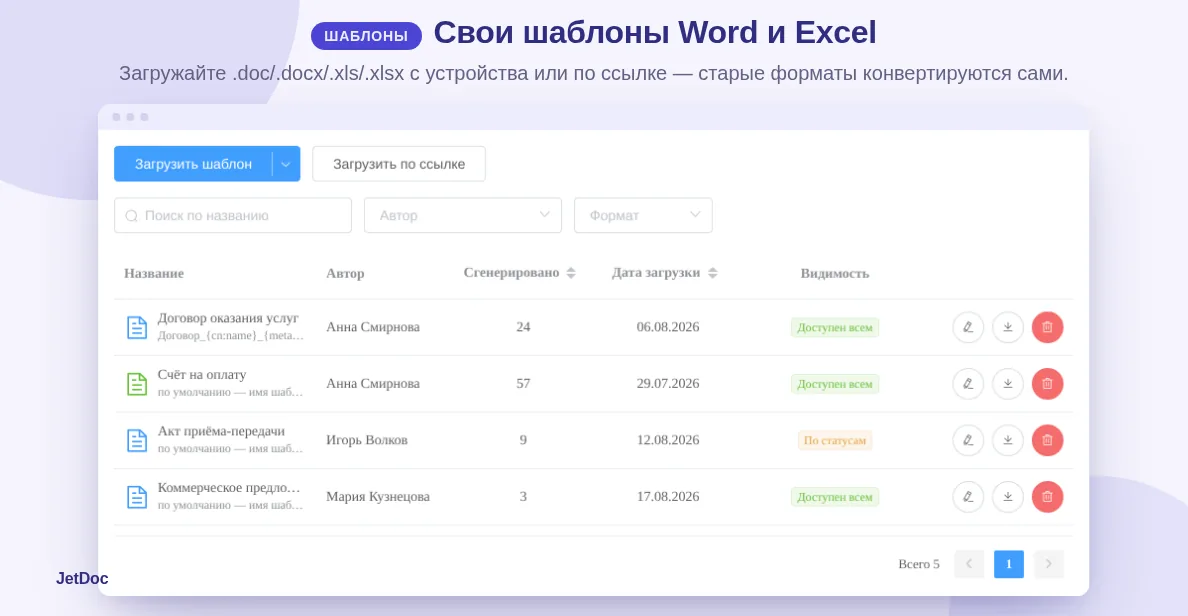Click the date 29.07.2026
This screenshot has height=616, width=1188.
tap(667, 384)
